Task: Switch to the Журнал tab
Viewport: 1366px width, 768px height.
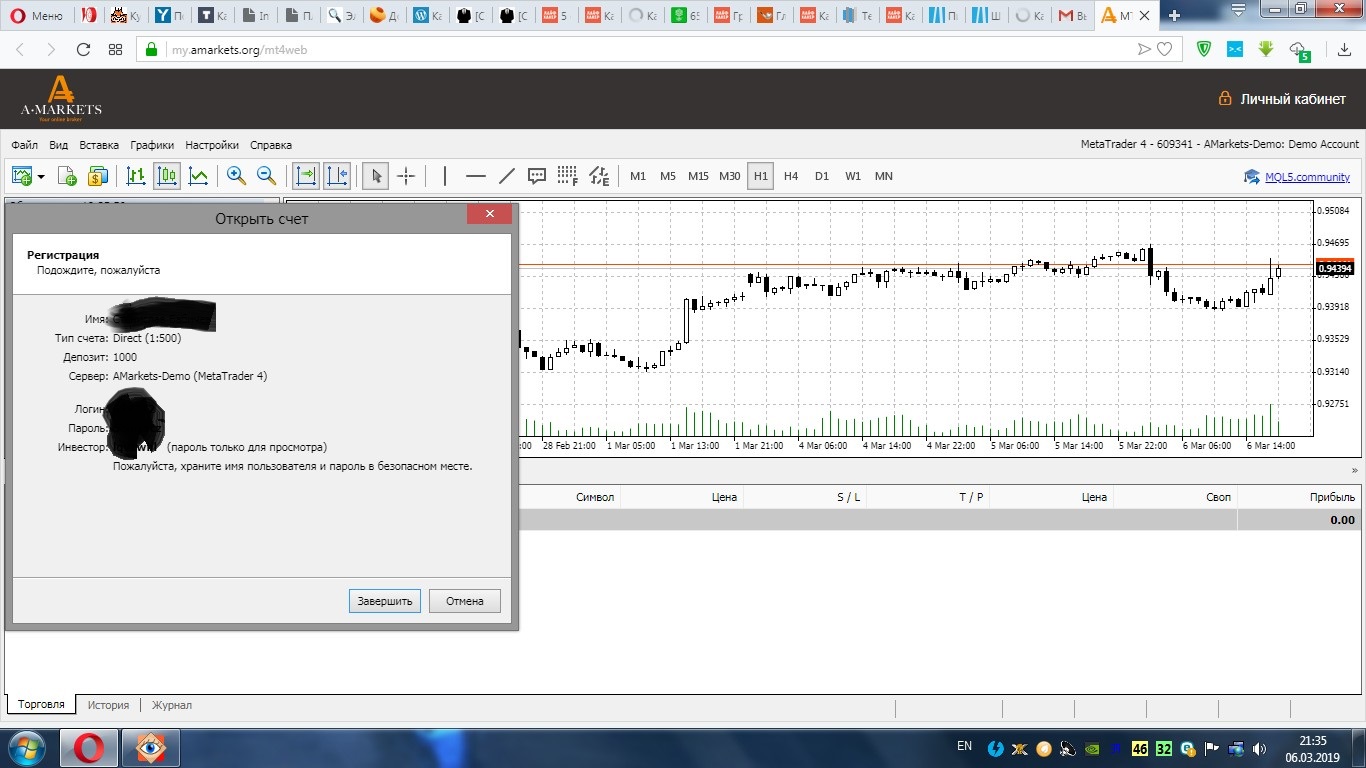Action: tap(172, 705)
